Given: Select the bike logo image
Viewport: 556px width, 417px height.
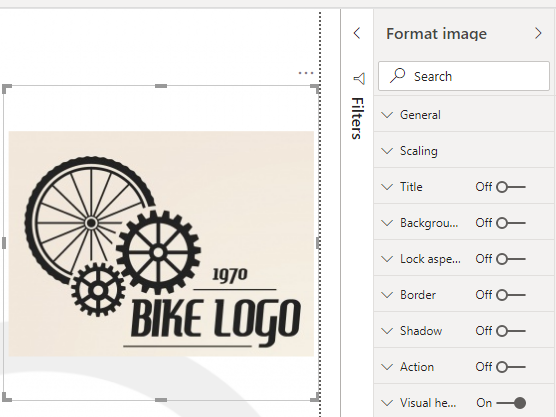Looking at the screenshot, I should tap(161, 244).
